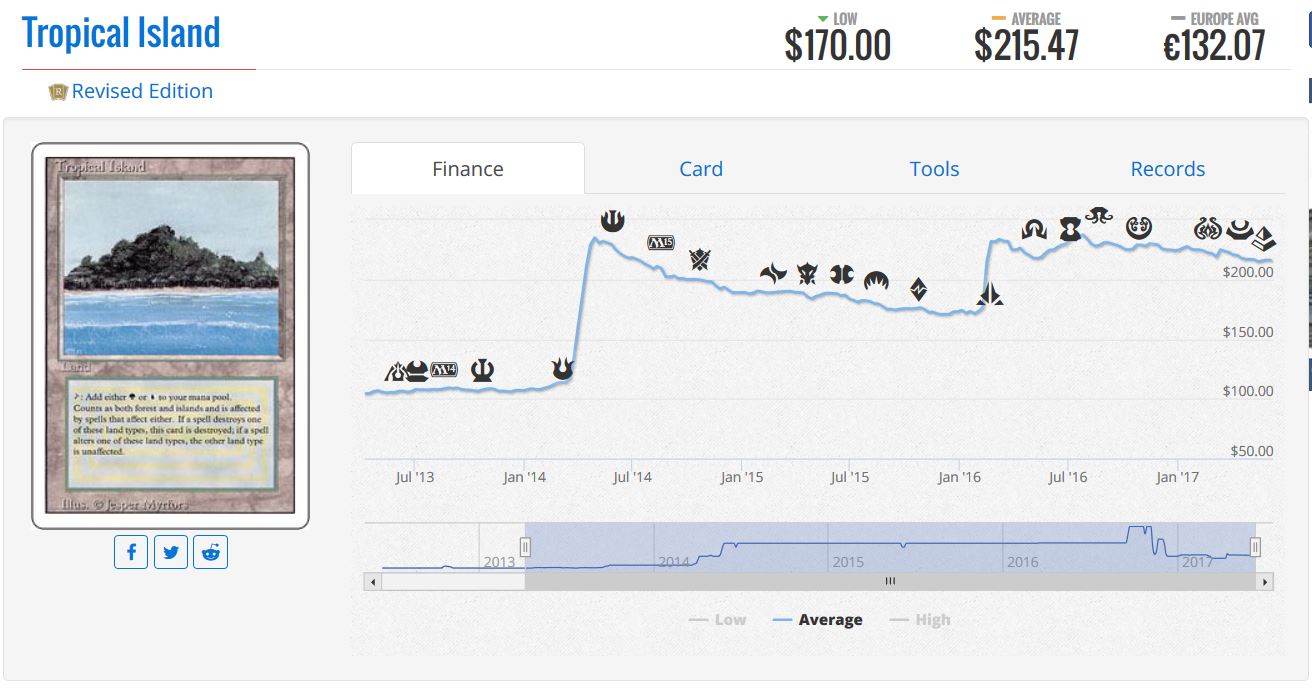Share the card on Twitter

pos(171,551)
